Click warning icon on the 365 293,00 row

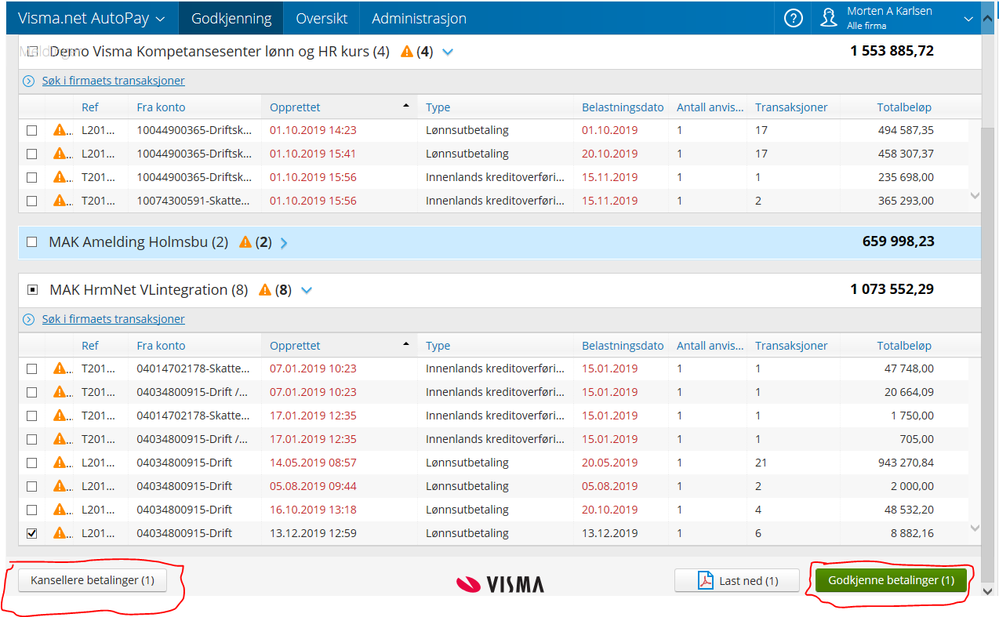point(60,201)
